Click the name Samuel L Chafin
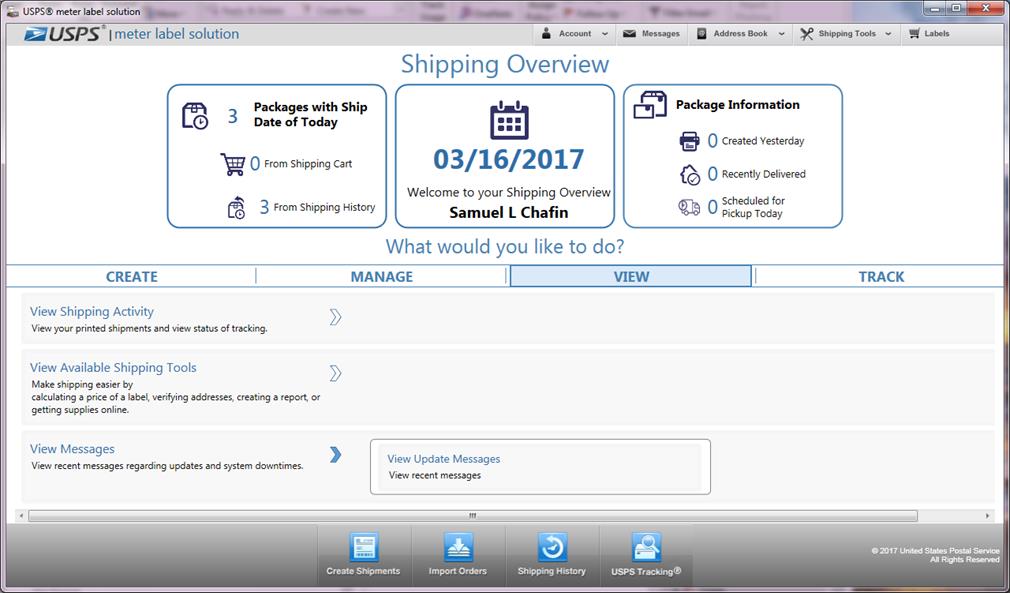 click(x=509, y=212)
